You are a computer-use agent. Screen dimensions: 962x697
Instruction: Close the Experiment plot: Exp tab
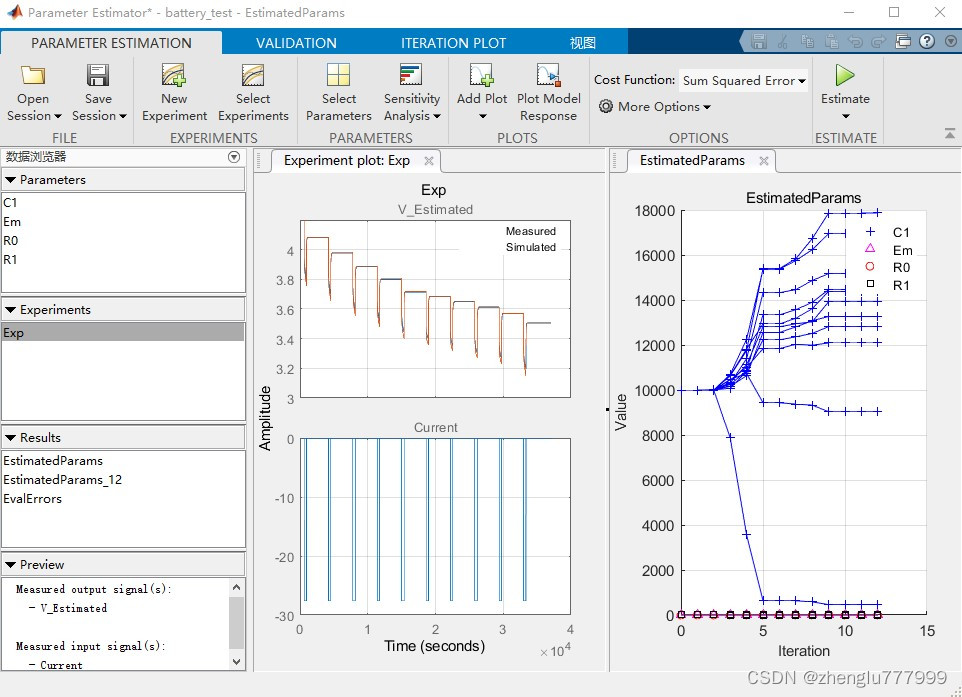[429, 160]
